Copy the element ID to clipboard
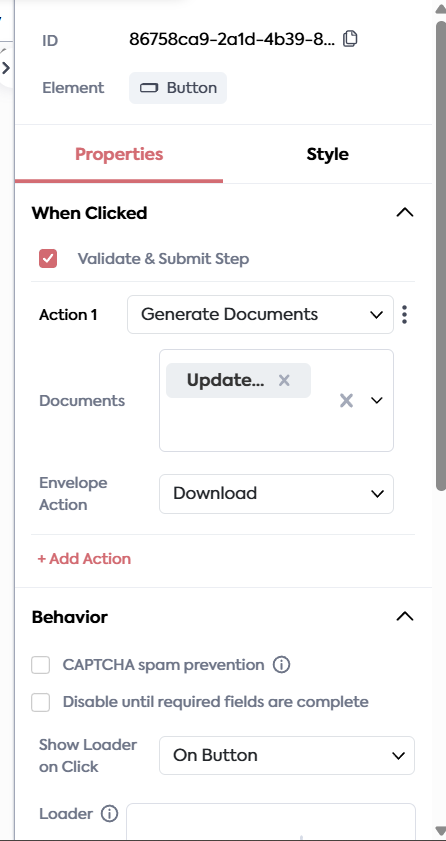Image resolution: width=446 pixels, height=841 pixels. pos(350,39)
